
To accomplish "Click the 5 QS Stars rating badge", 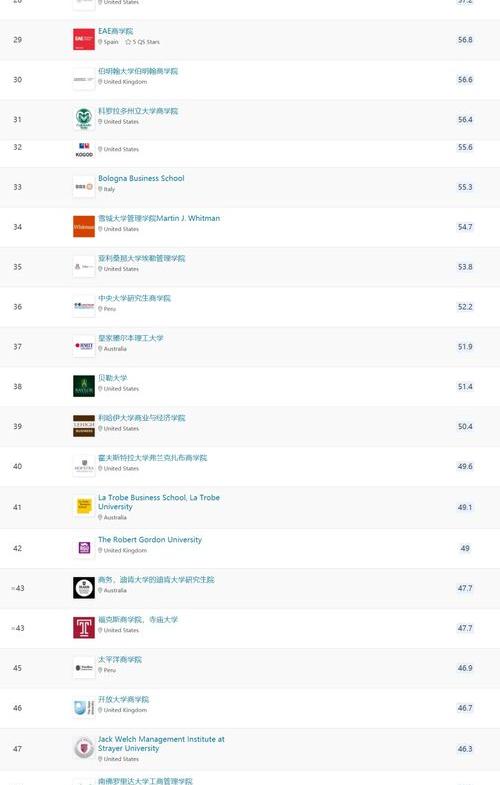I will pyautogui.click(x=143, y=42).
